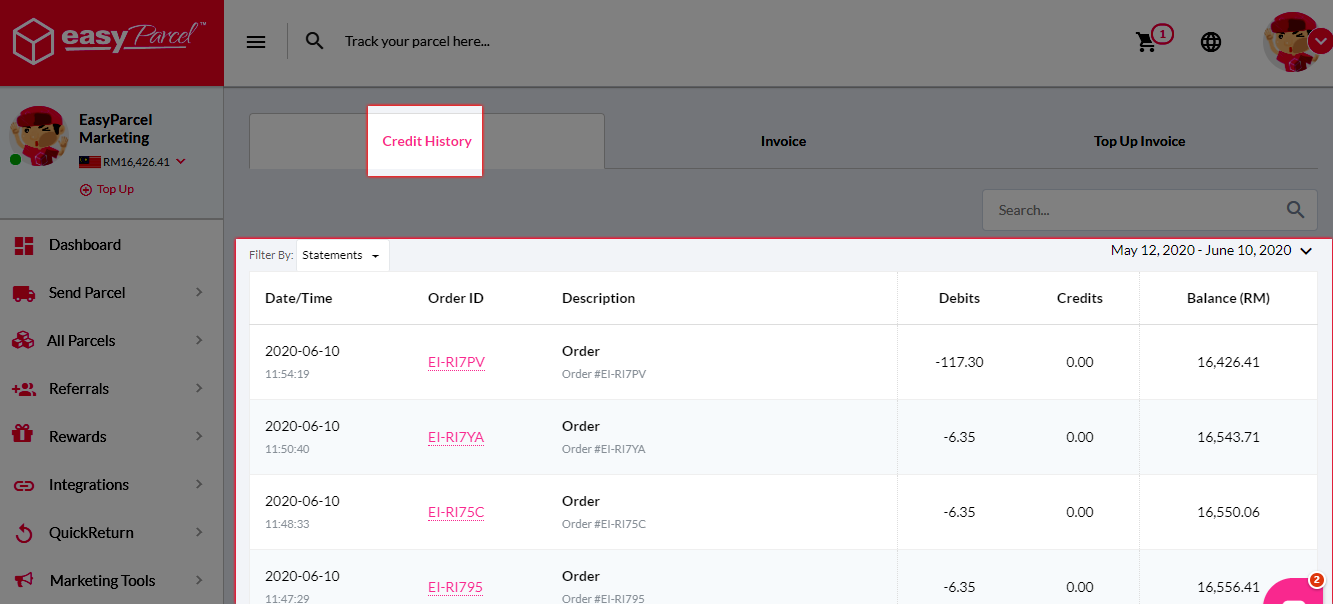This screenshot has height=604, width=1333.
Task: Expand the Rewards chevron
Action: pos(199,436)
